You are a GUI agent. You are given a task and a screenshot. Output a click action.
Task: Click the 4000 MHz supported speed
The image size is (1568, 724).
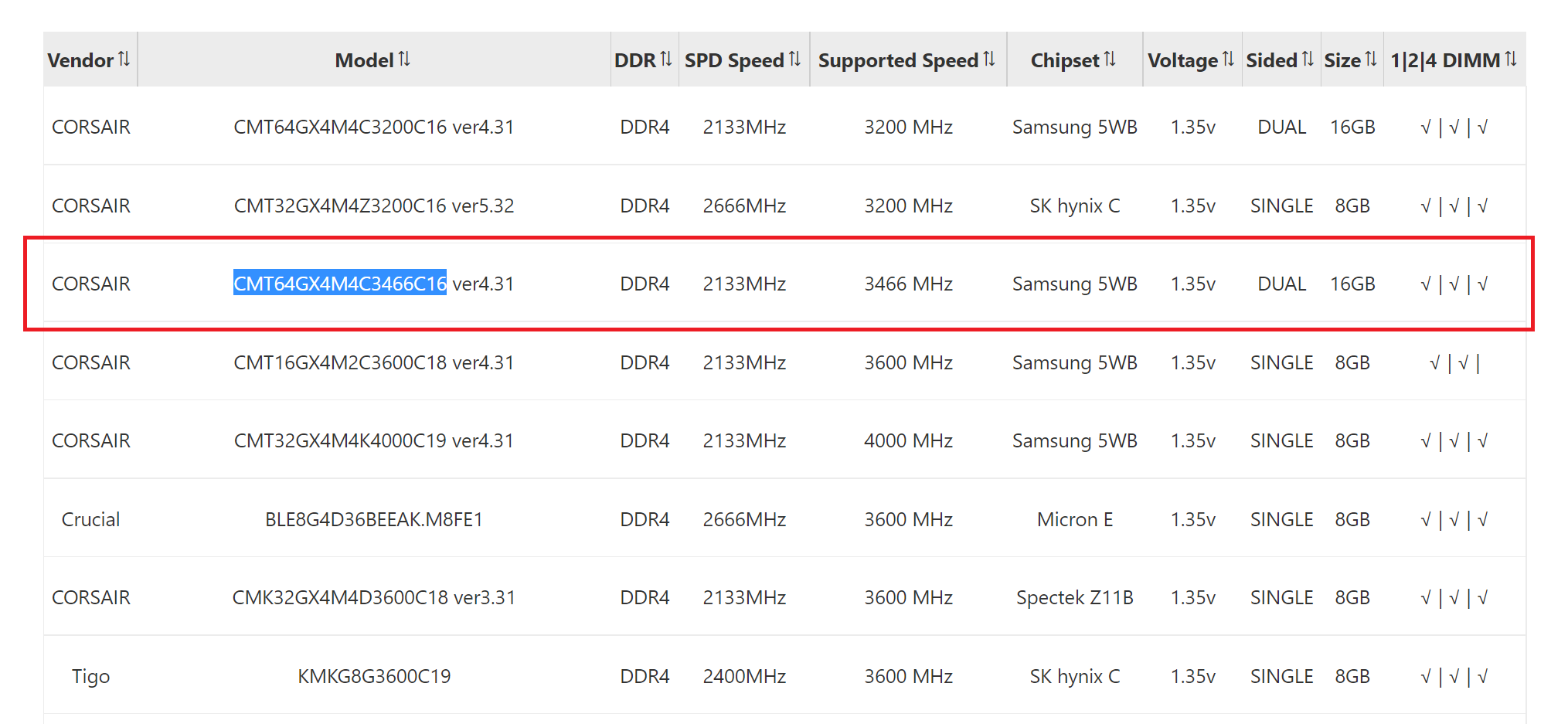908,440
